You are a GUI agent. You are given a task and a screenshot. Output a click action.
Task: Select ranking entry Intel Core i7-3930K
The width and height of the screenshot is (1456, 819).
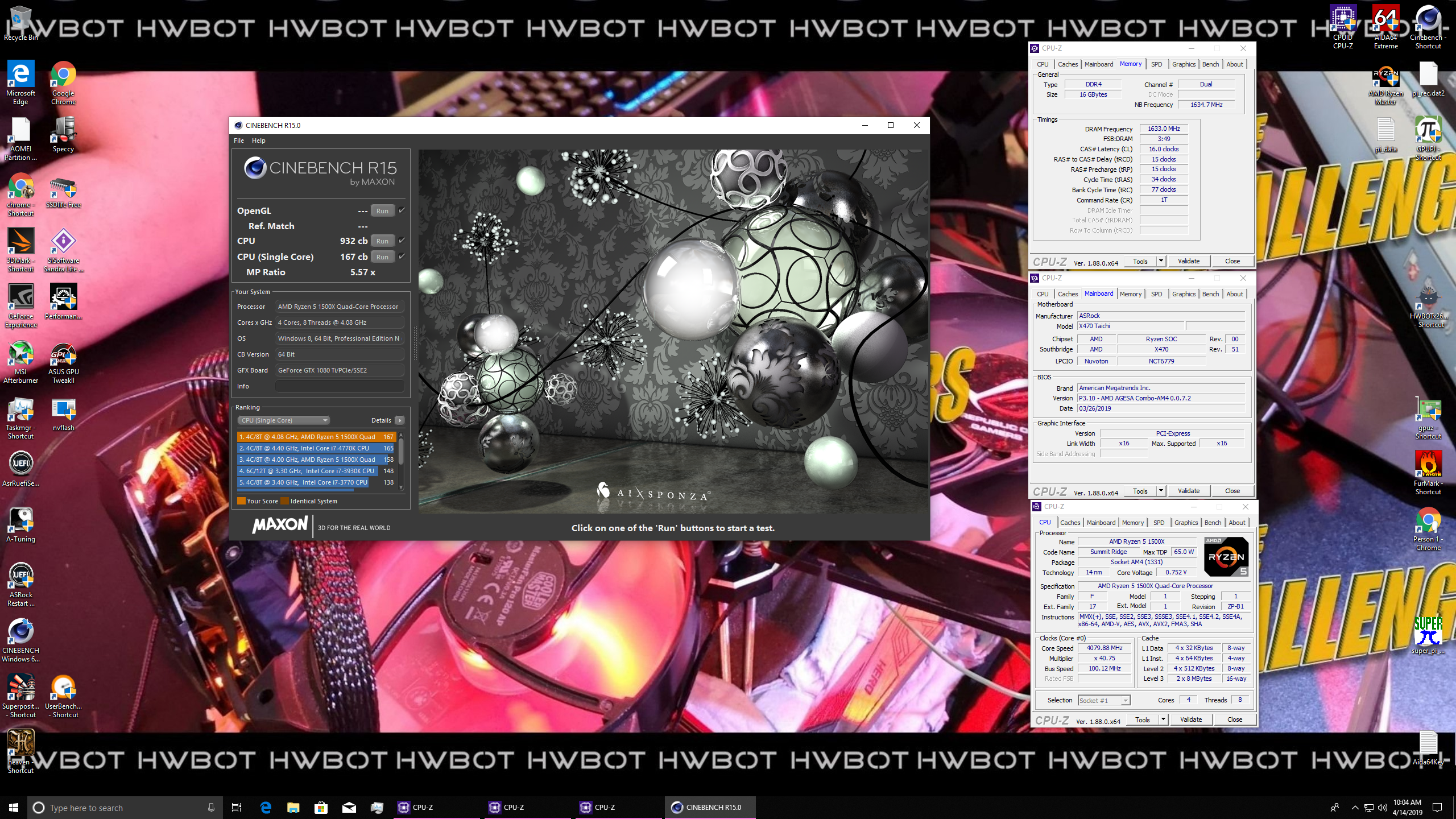tap(316, 471)
